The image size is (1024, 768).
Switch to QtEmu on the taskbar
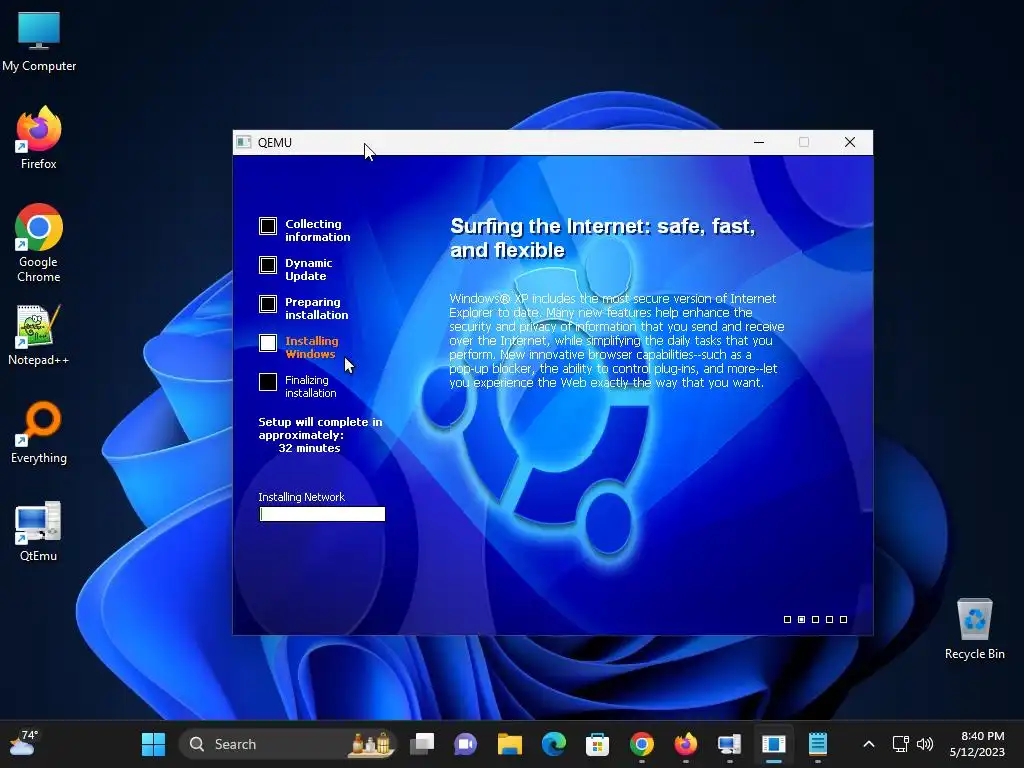pyautogui.click(x=729, y=744)
